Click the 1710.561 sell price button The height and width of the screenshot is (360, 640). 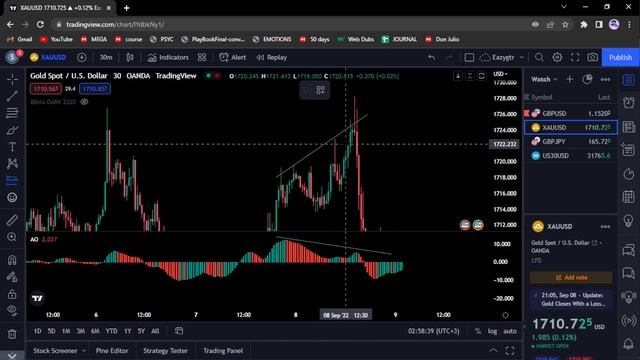click(x=45, y=89)
